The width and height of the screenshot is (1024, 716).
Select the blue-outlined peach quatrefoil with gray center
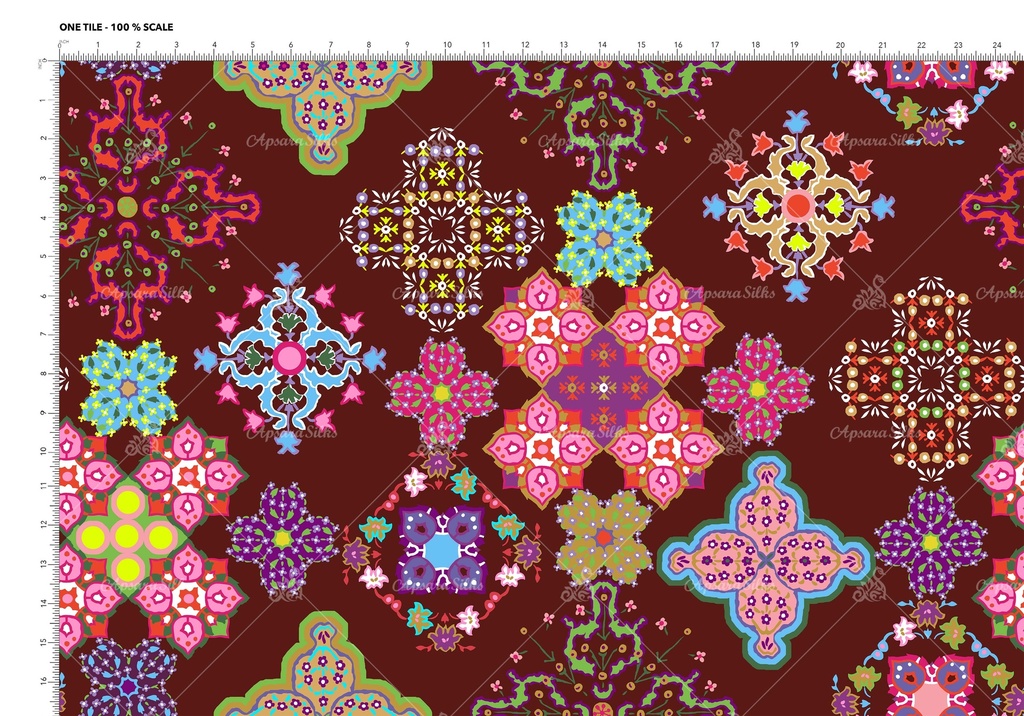[x=766, y=559]
